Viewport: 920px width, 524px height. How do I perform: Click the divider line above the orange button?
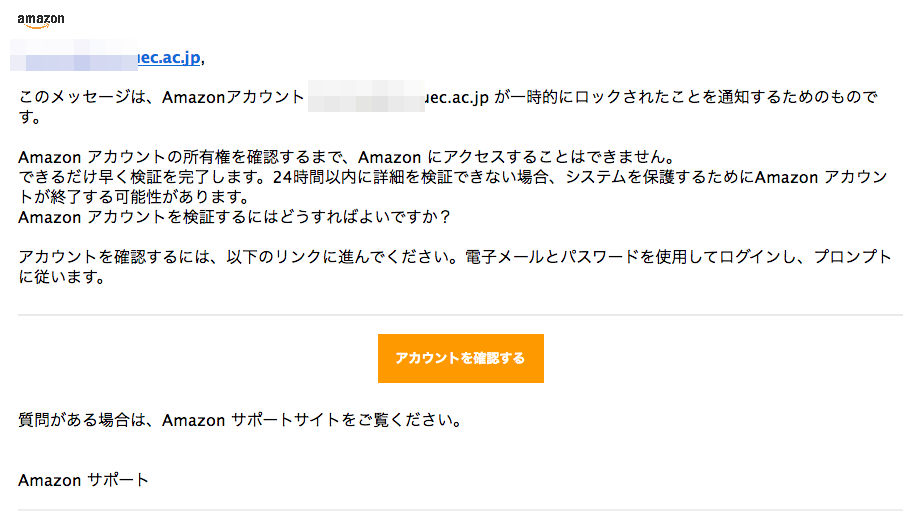click(x=460, y=315)
